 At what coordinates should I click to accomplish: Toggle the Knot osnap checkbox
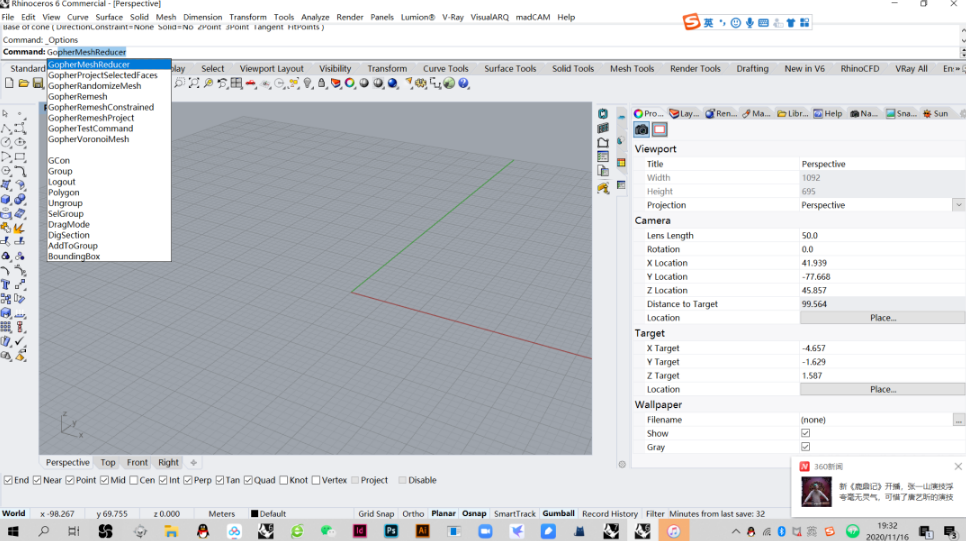(x=283, y=480)
